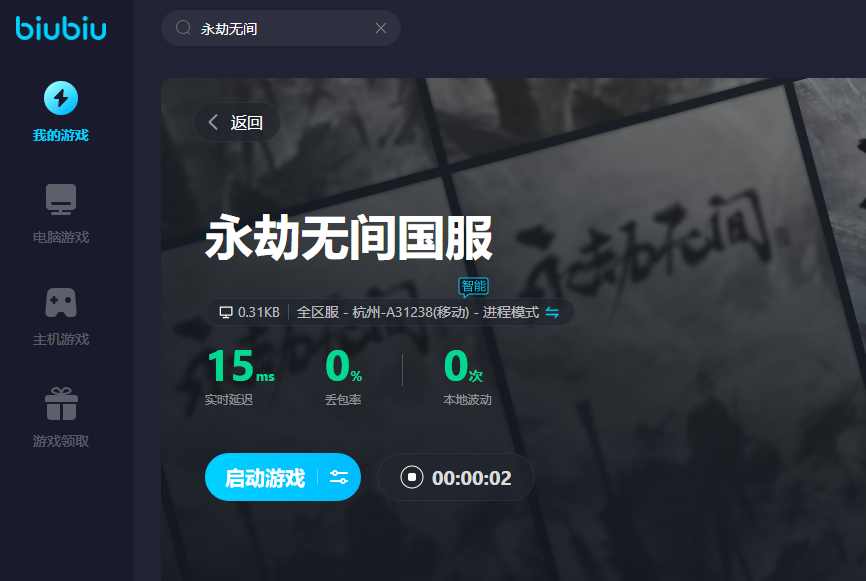The image size is (866, 581).
Task: Open game rewards via gift box icon
Action: 61,403
